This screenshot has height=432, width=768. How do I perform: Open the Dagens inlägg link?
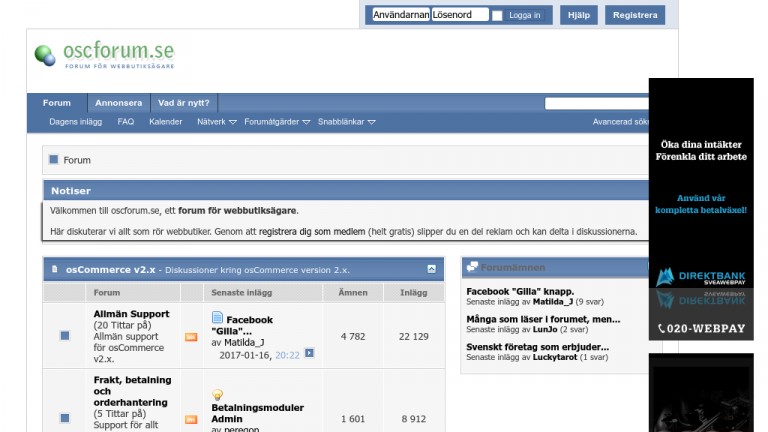tap(76, 122)
